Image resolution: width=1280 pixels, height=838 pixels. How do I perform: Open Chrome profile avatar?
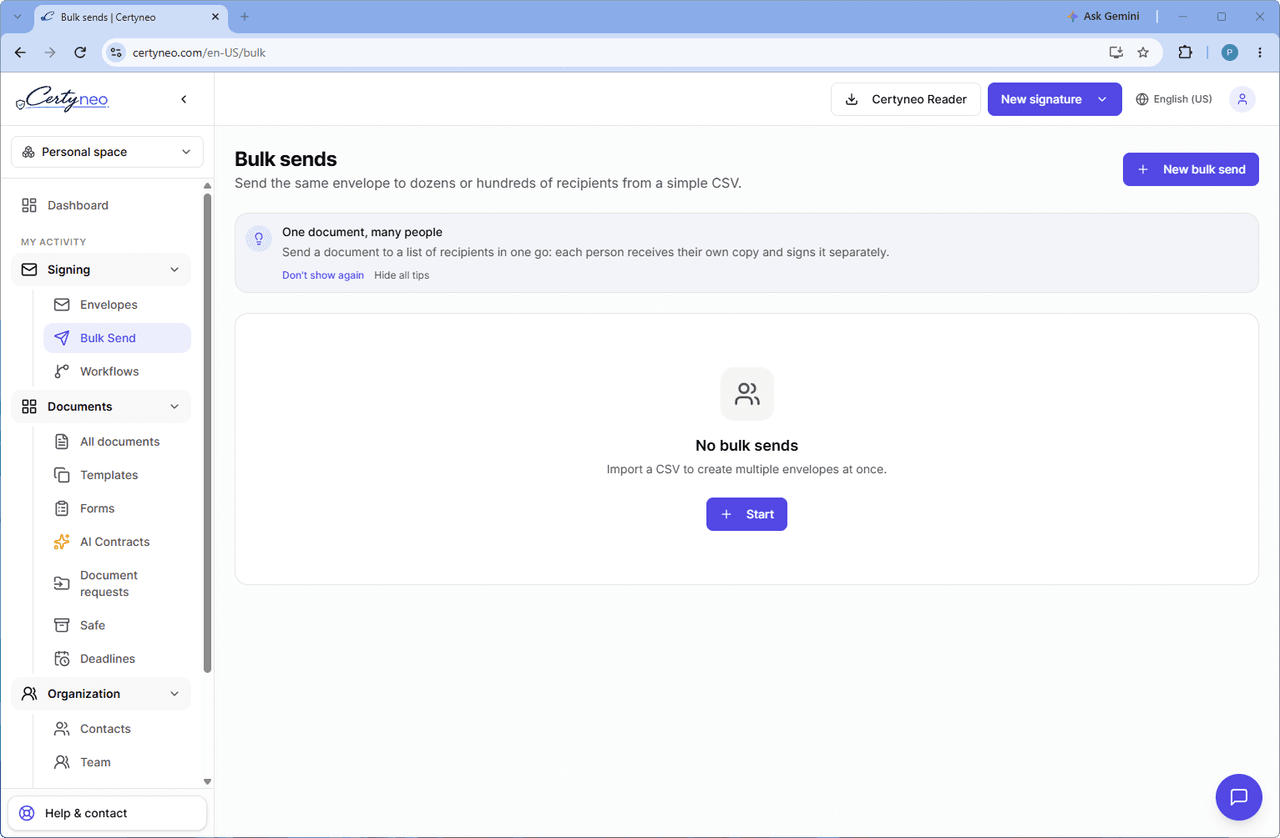click(1229, 52)
